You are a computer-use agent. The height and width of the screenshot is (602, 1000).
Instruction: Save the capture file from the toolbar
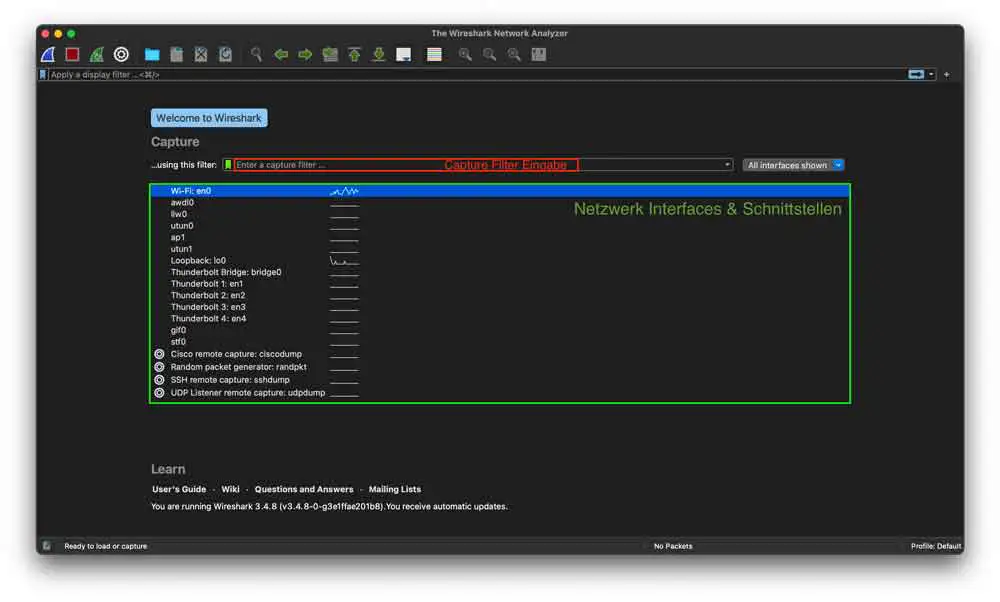click(x=177, y=55)
